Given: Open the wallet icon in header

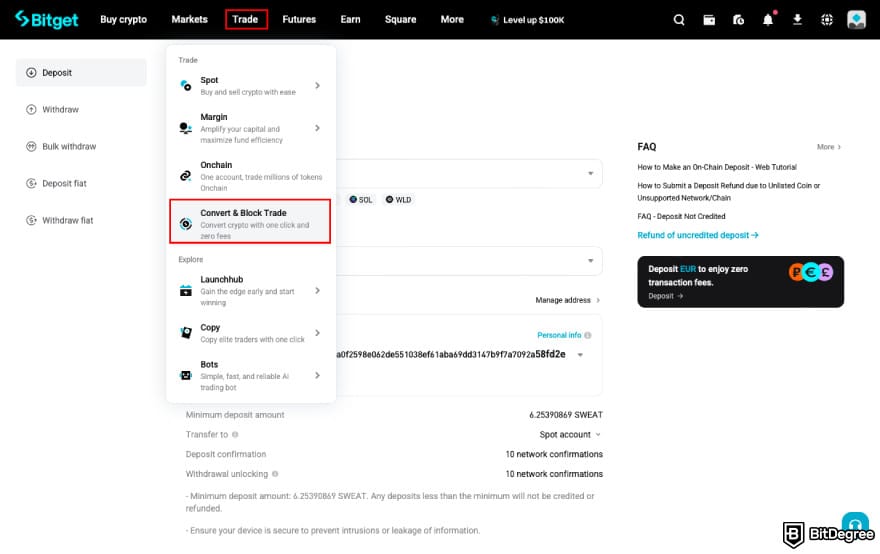Looking at the screenshot, I should click(709, 20).
